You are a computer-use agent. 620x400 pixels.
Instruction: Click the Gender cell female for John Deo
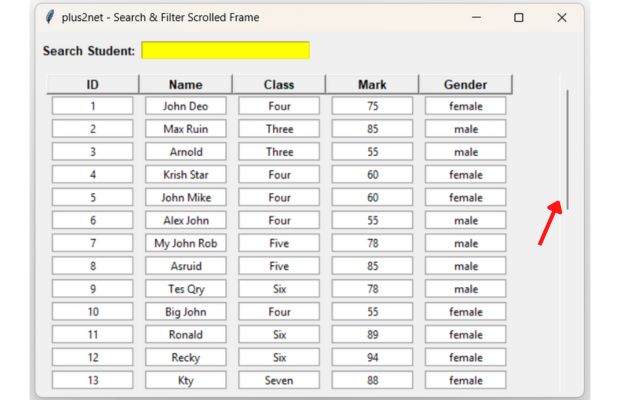pyautogui.click(x=466, y=106)
